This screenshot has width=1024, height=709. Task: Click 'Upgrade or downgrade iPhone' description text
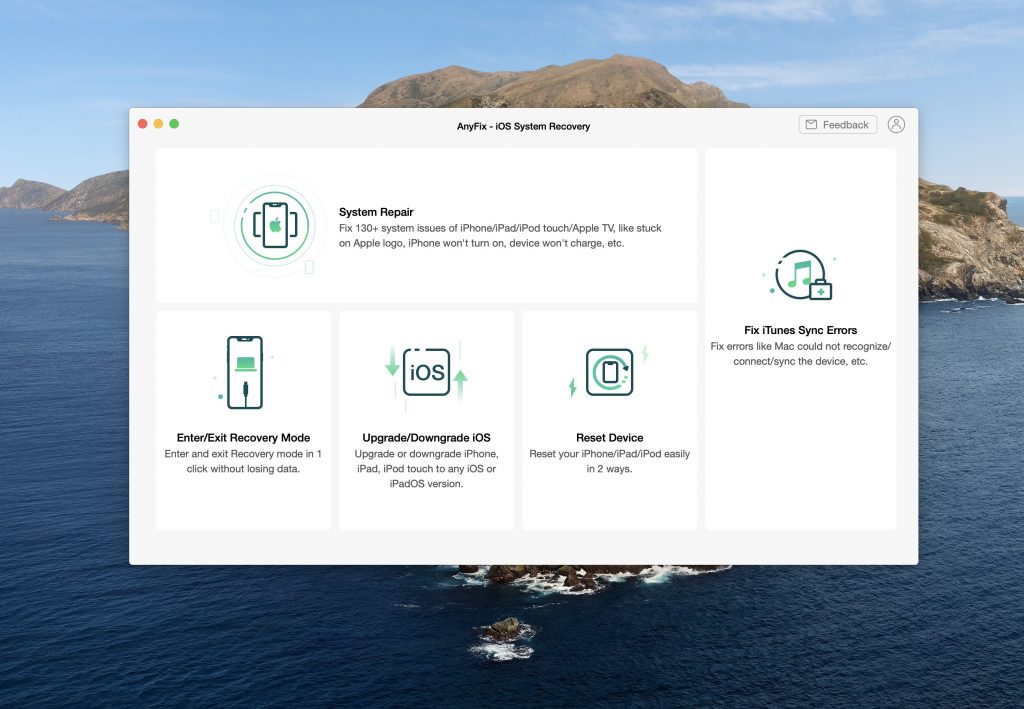pyautogui.click(x=426, y=469)
